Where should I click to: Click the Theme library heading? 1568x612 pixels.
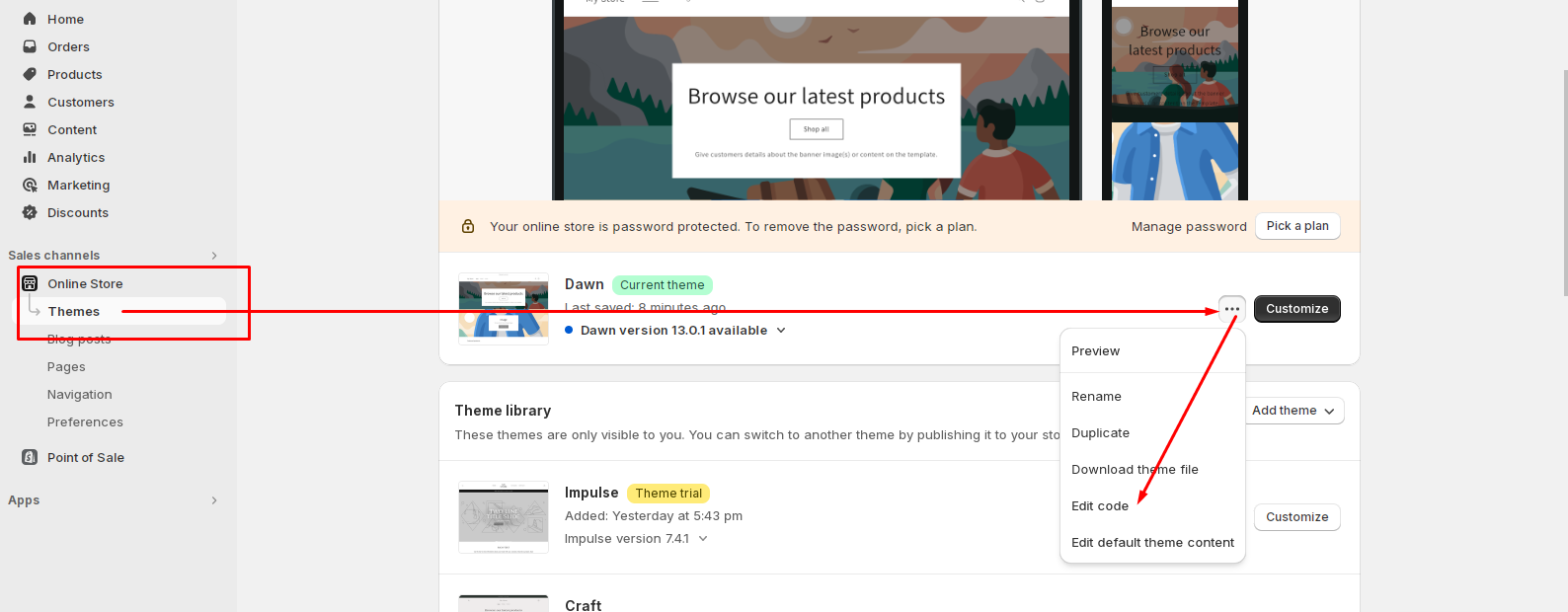coord(503,411)
